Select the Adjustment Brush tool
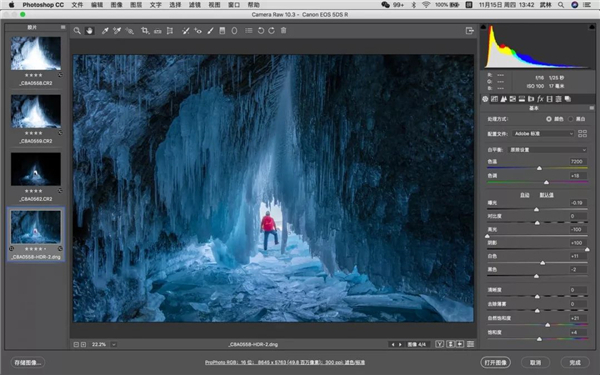The height and width of the screenshot is (375, 600). (210, 31)
